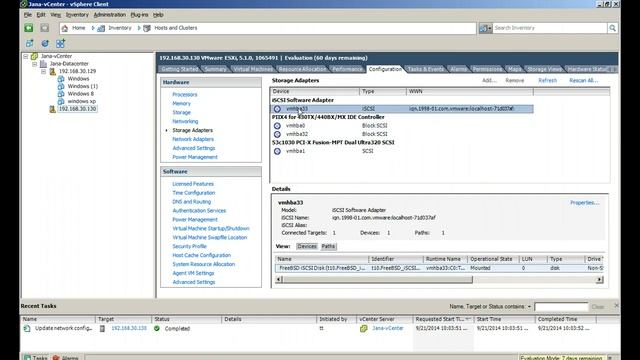Screen dimensions: 640x360
Task: Click the second toolbar icon beside it
Action: [45, 43]
